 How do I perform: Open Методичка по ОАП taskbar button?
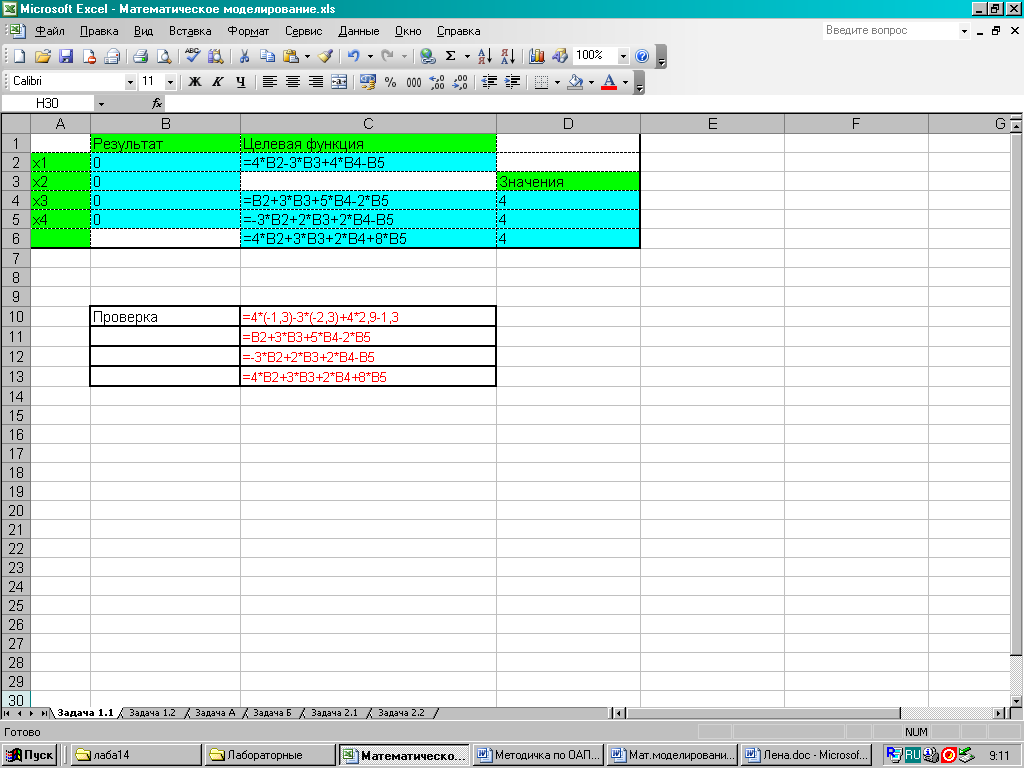point(539,755)
